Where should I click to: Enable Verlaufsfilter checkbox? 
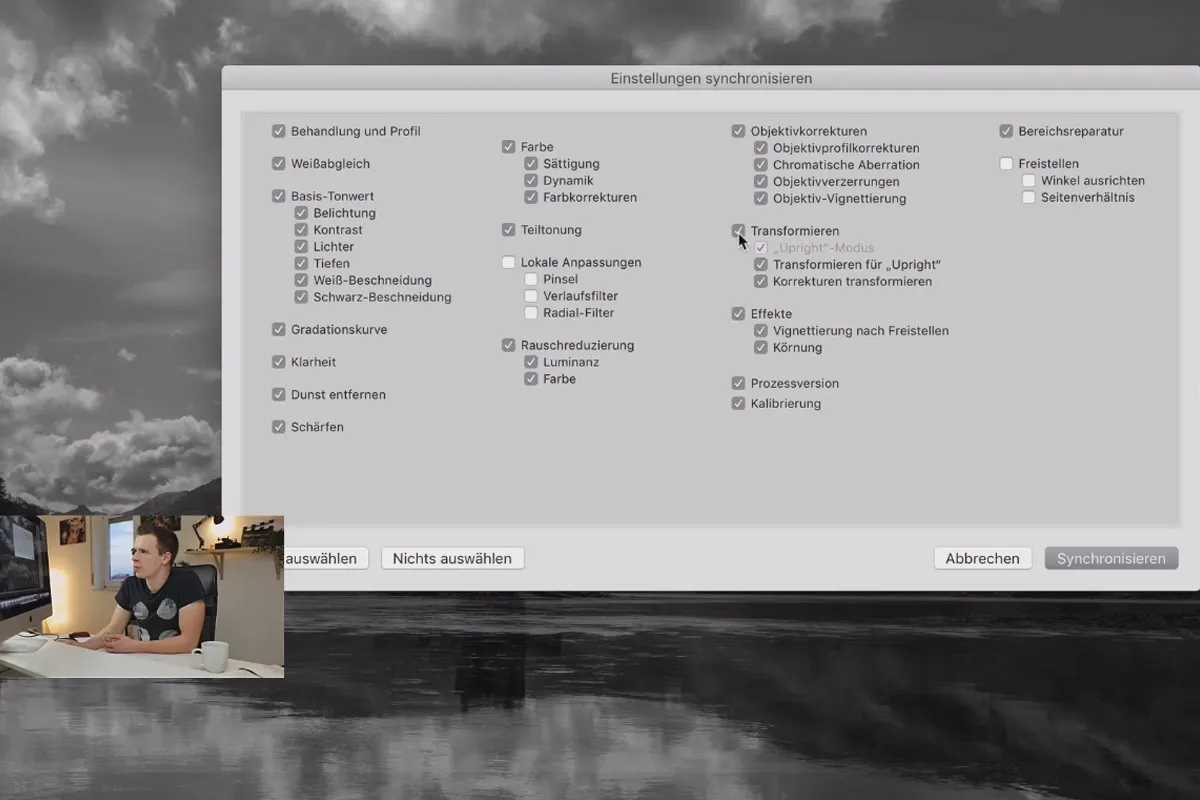coord(531,296)
